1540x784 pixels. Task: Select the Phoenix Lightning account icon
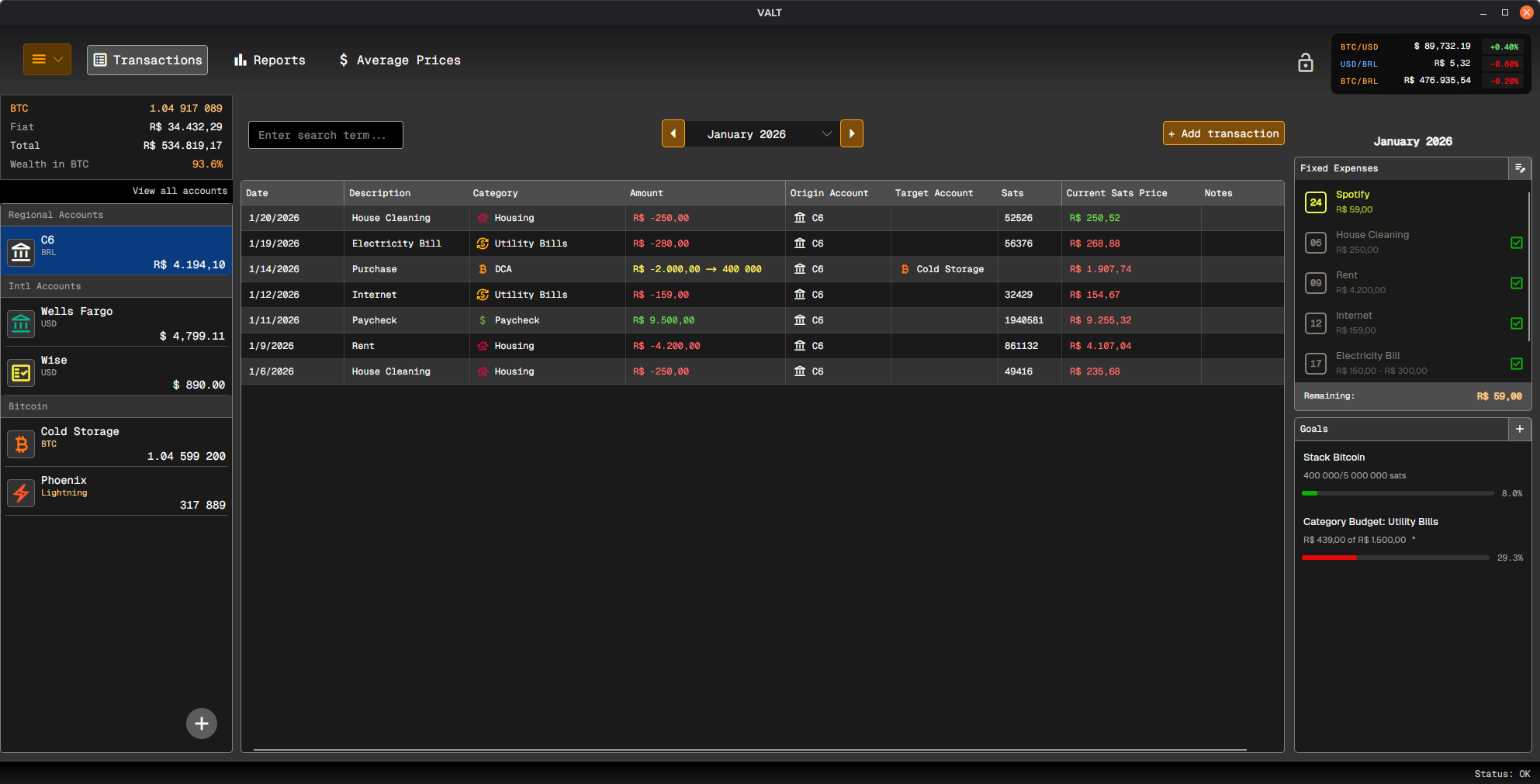point(21,492)
